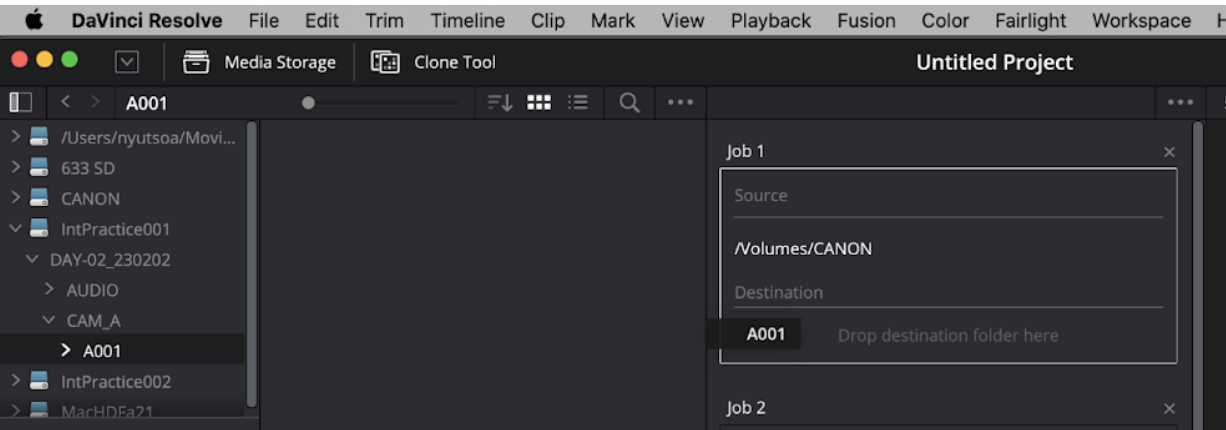The height and width of the screenshot is (430, 1226).
Task: Click the Media Storage drive icon
Action: pos(196,62)
